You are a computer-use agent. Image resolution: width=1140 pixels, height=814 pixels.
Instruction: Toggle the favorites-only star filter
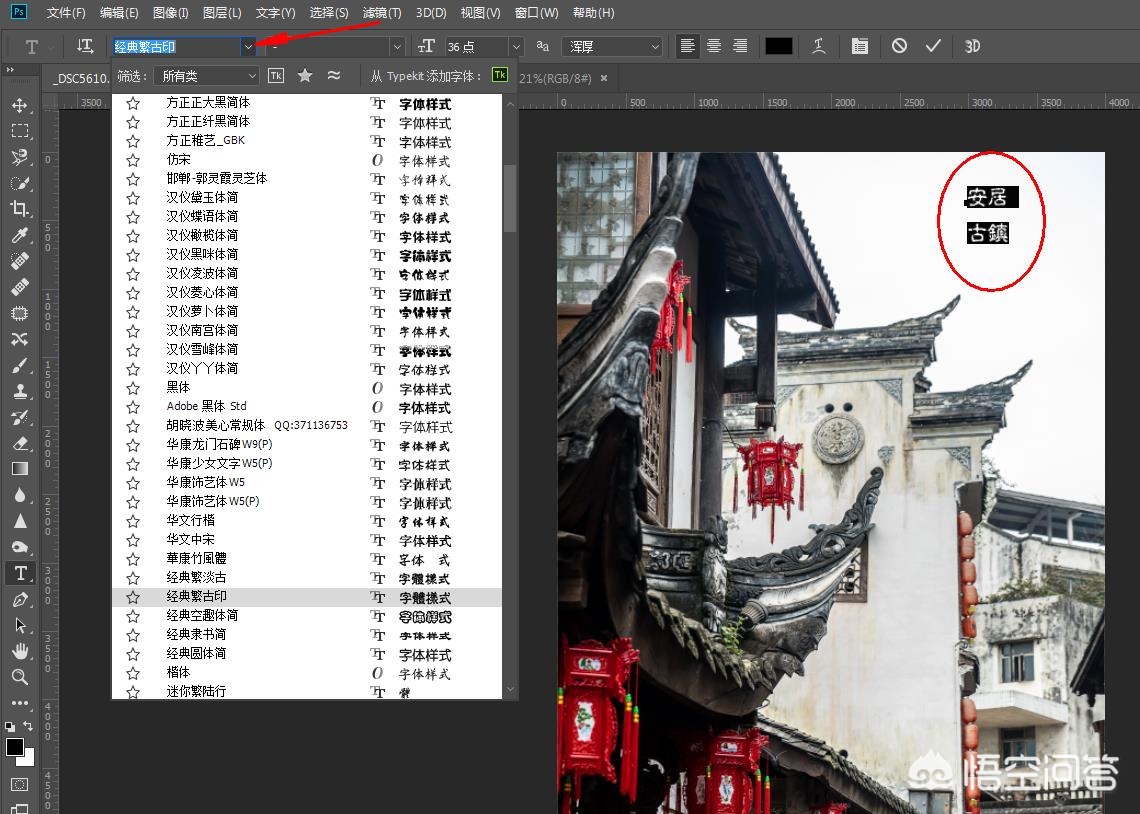(x=305, y=76)
